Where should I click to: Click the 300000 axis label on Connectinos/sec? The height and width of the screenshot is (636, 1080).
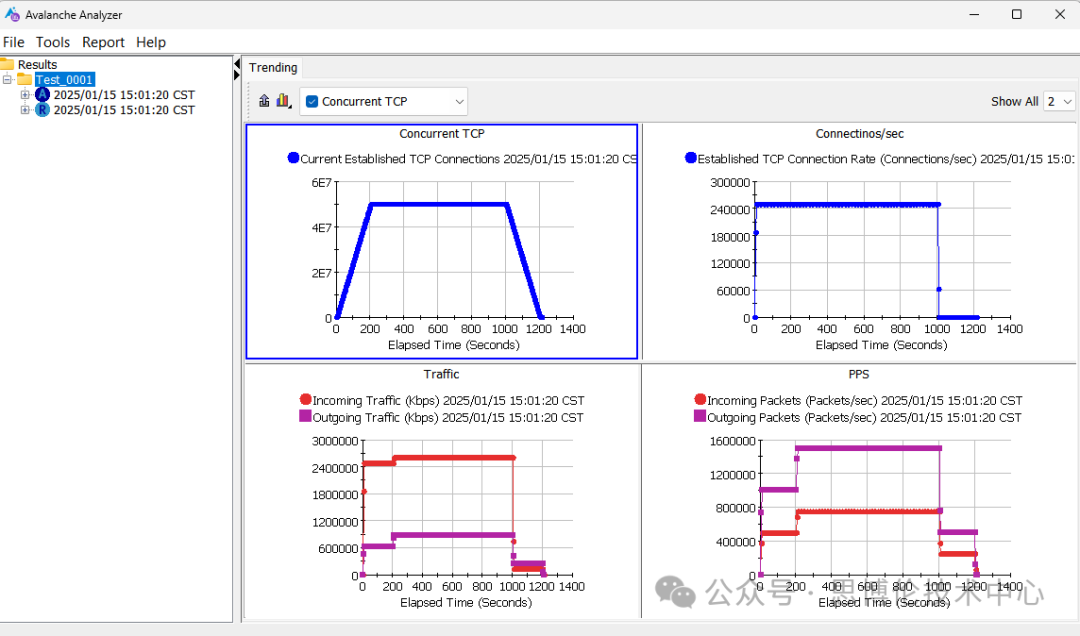(x=730, y=183)
